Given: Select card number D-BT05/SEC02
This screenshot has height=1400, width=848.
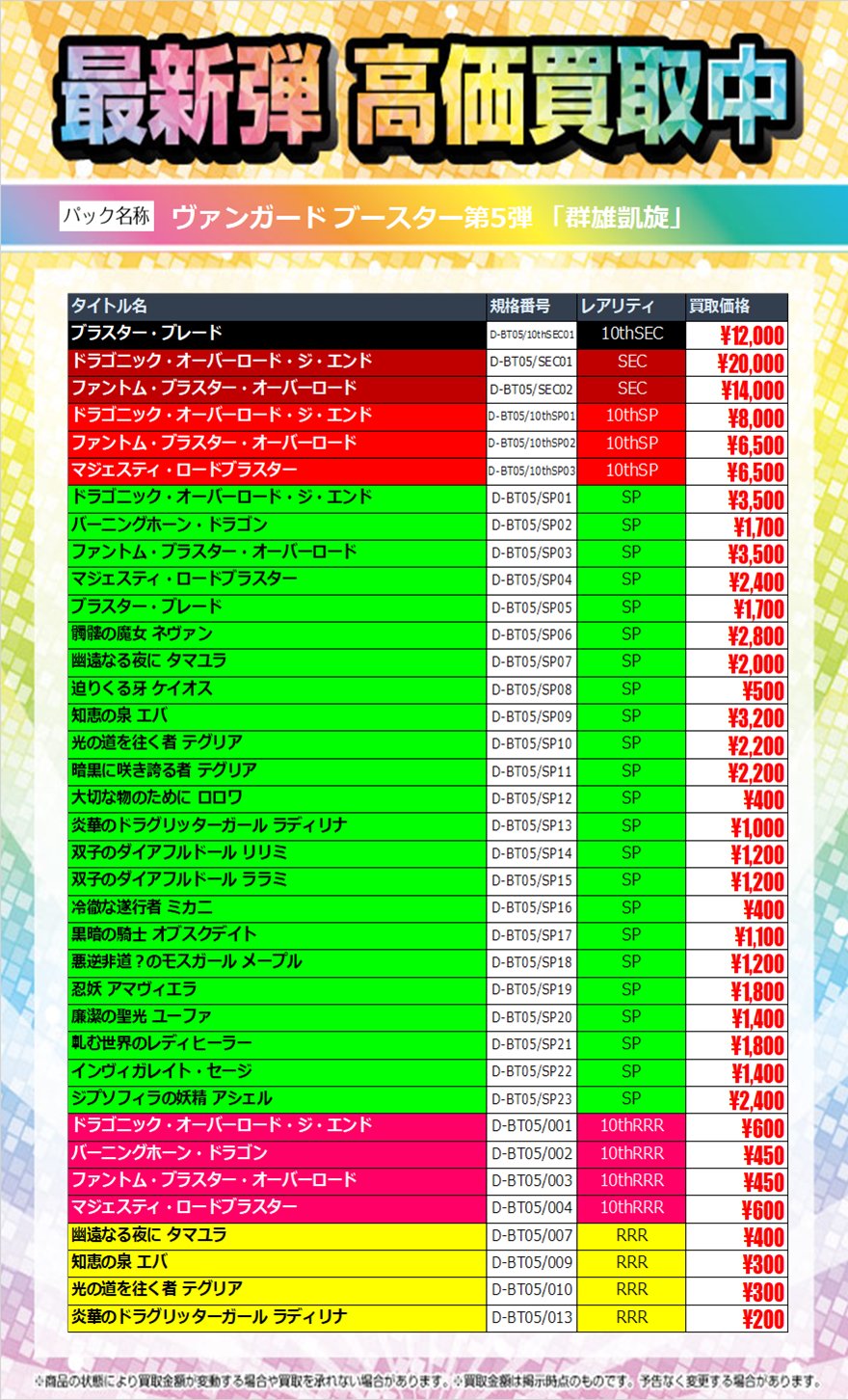Looking at the screenshot, I should (x=532, y=389).
